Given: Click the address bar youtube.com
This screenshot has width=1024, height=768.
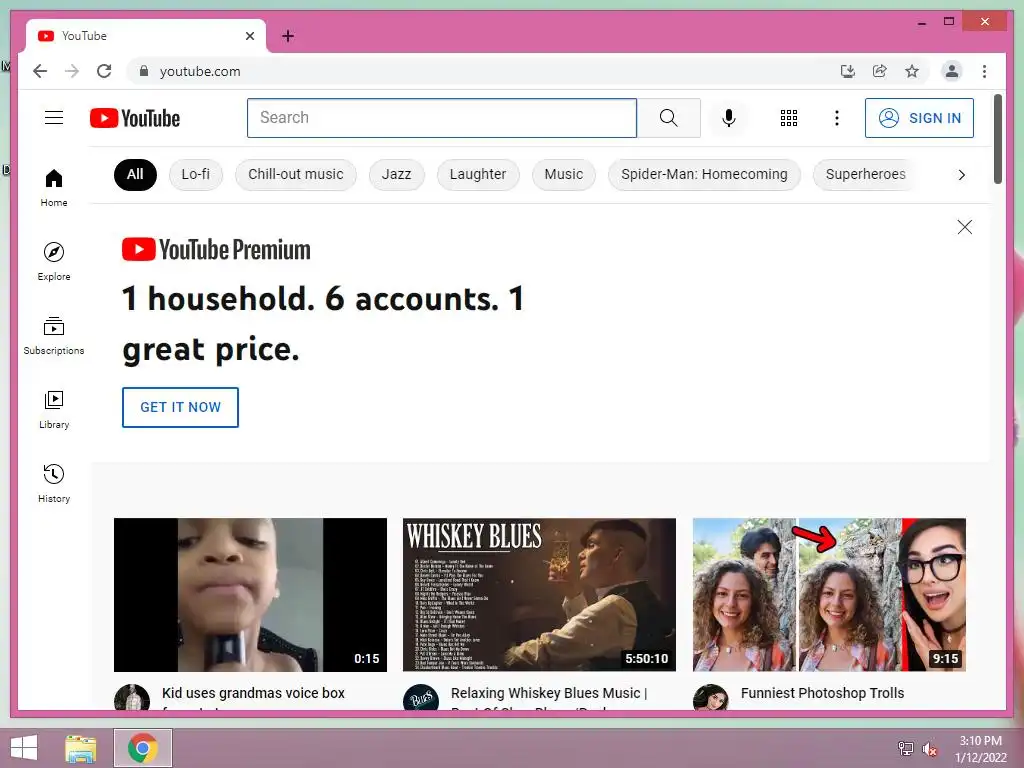Looking at the screenshot, I should click(x=200, y=71).
